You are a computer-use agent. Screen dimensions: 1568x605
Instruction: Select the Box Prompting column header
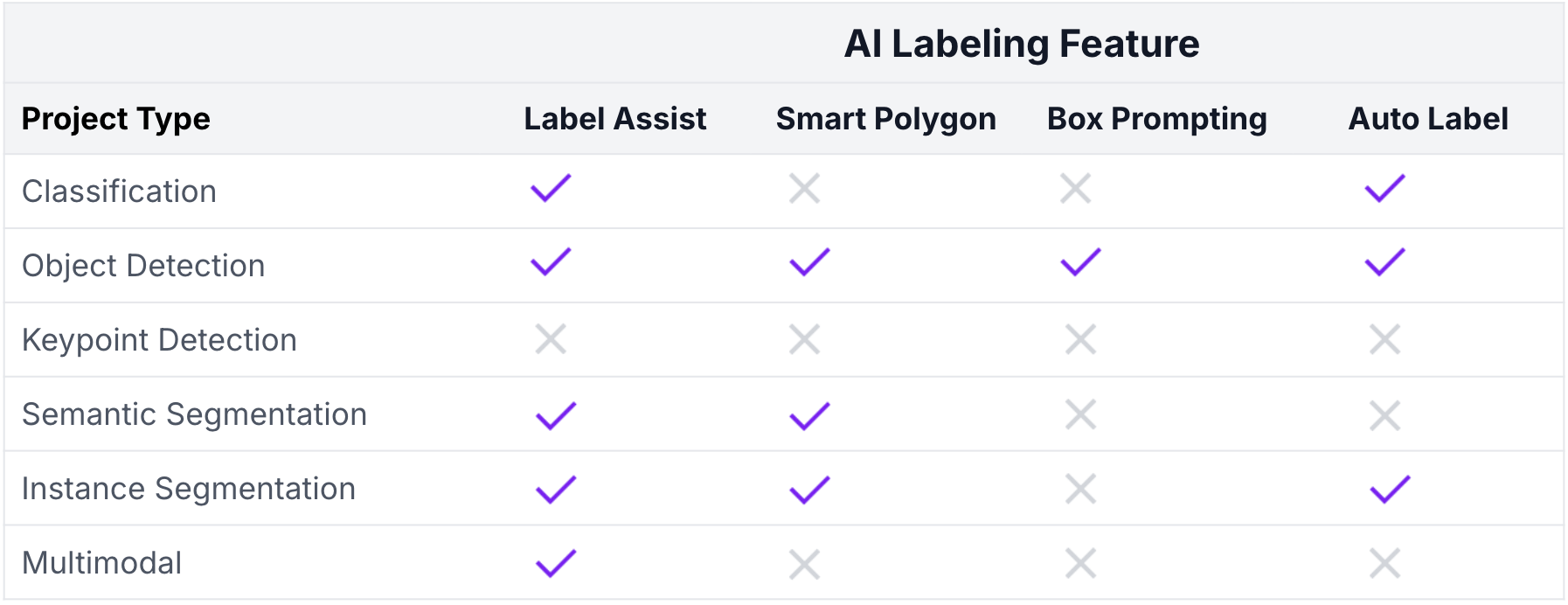(x=1156, y=119)
